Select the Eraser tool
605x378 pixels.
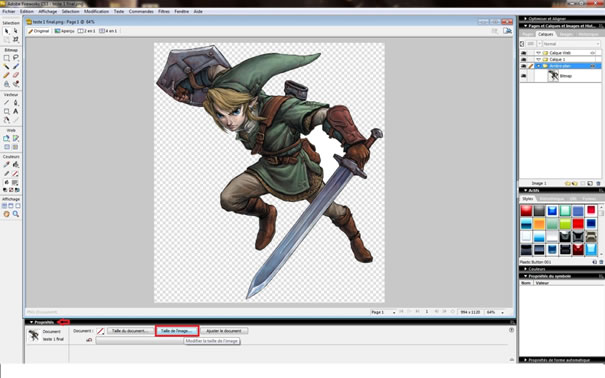click(15, 75)
